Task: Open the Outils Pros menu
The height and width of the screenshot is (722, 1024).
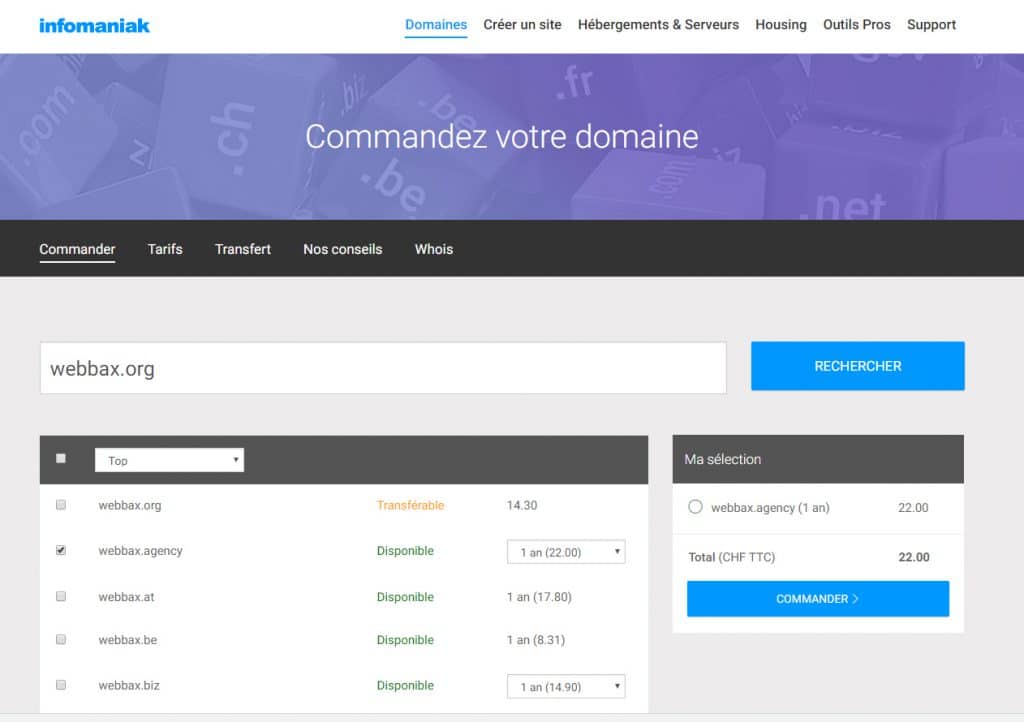Action: pos(857,25)
